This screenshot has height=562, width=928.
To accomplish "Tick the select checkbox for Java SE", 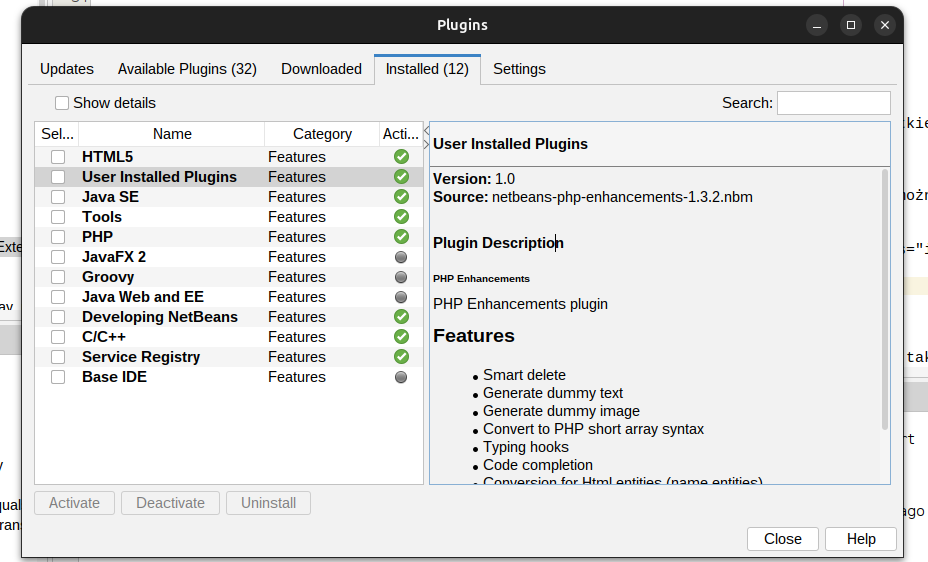I will (58, 197).
